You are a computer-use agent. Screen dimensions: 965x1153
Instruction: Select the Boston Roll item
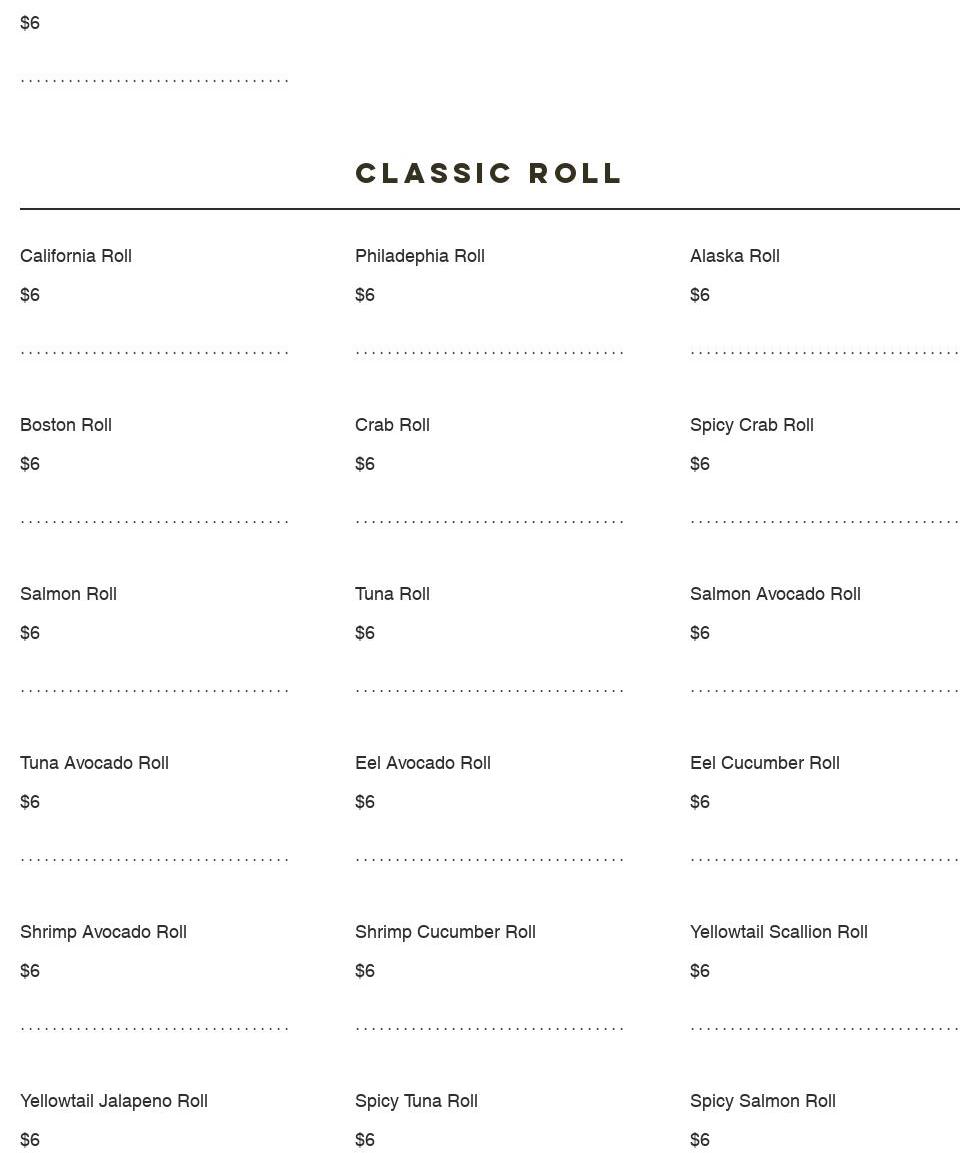pos(66,425)
